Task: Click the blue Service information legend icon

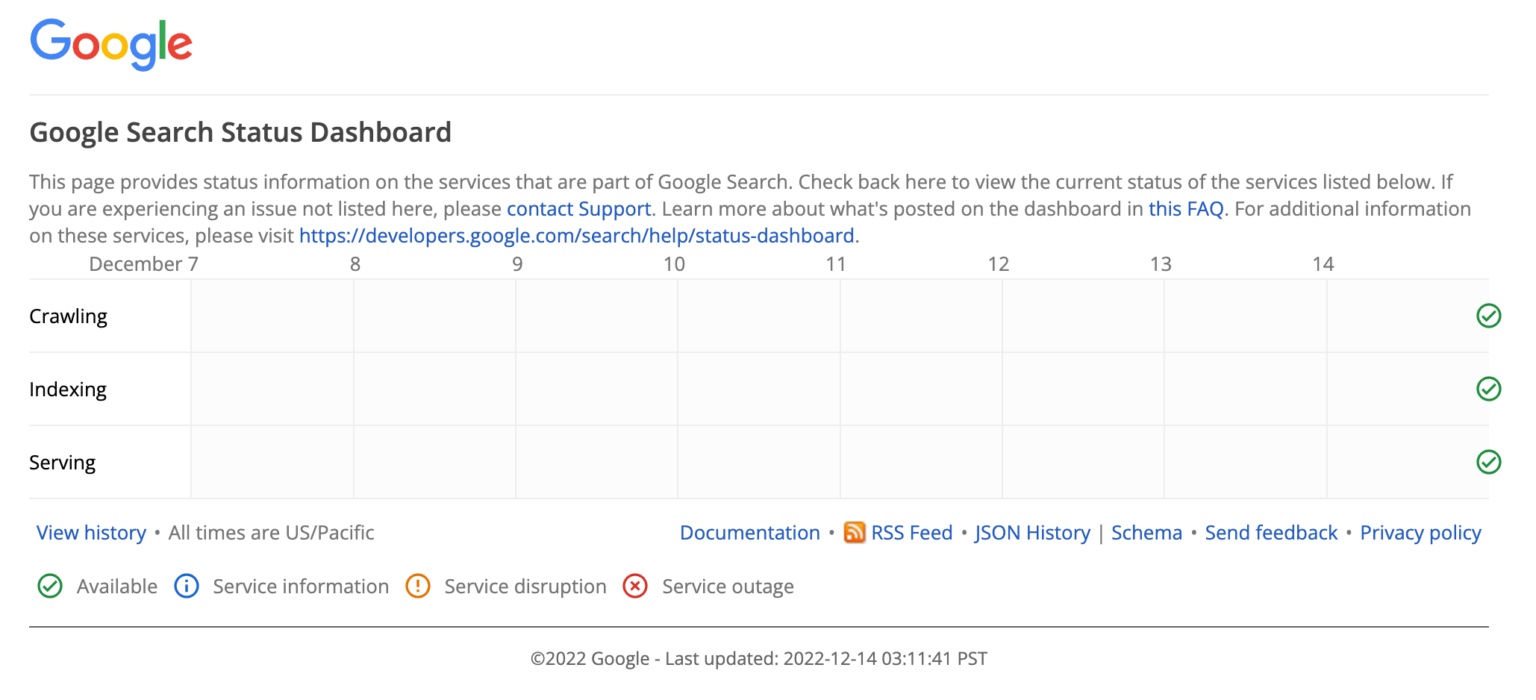Action: click(x=186, y=586)
